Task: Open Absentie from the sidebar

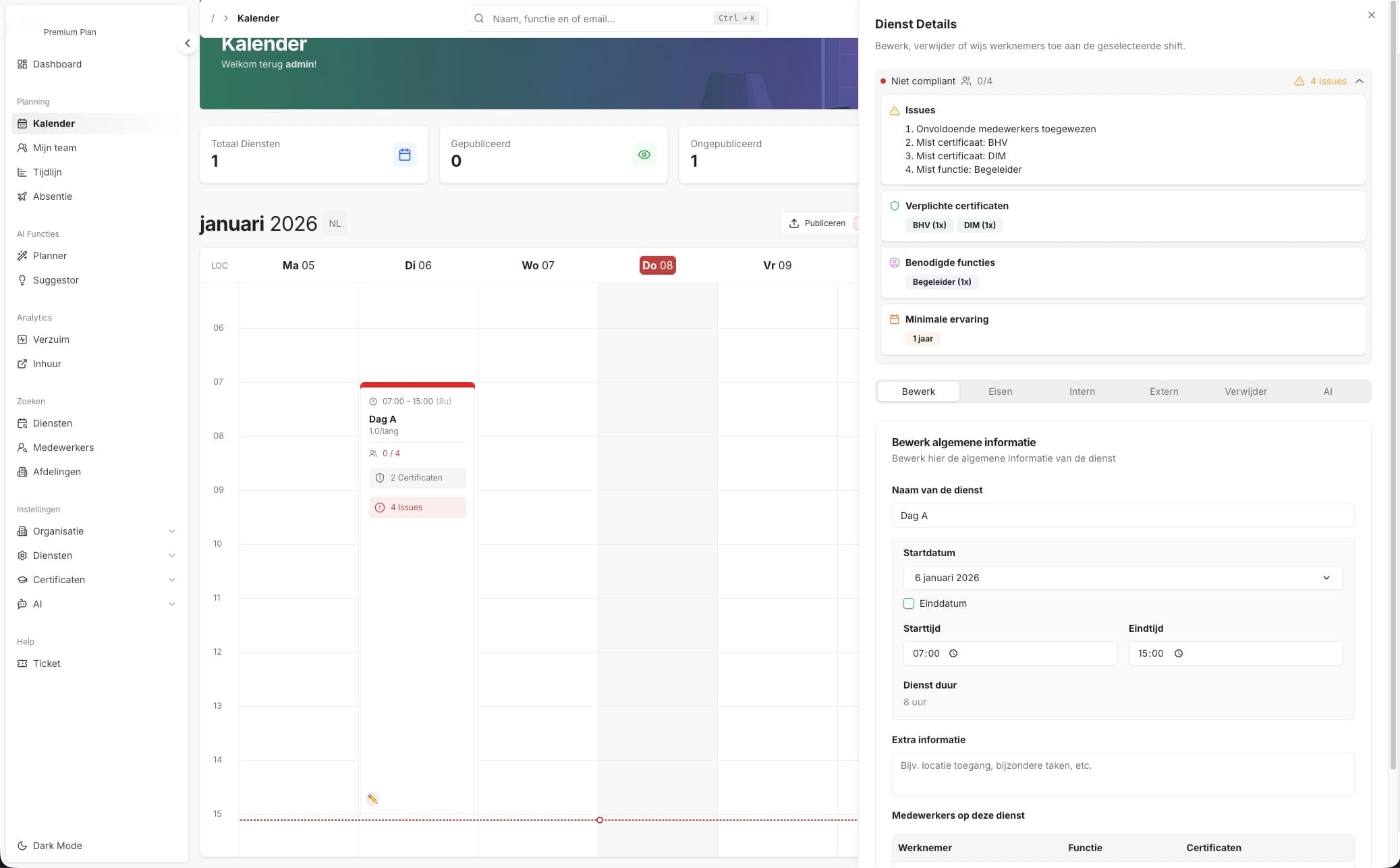Action: click(x=53, y=196)
